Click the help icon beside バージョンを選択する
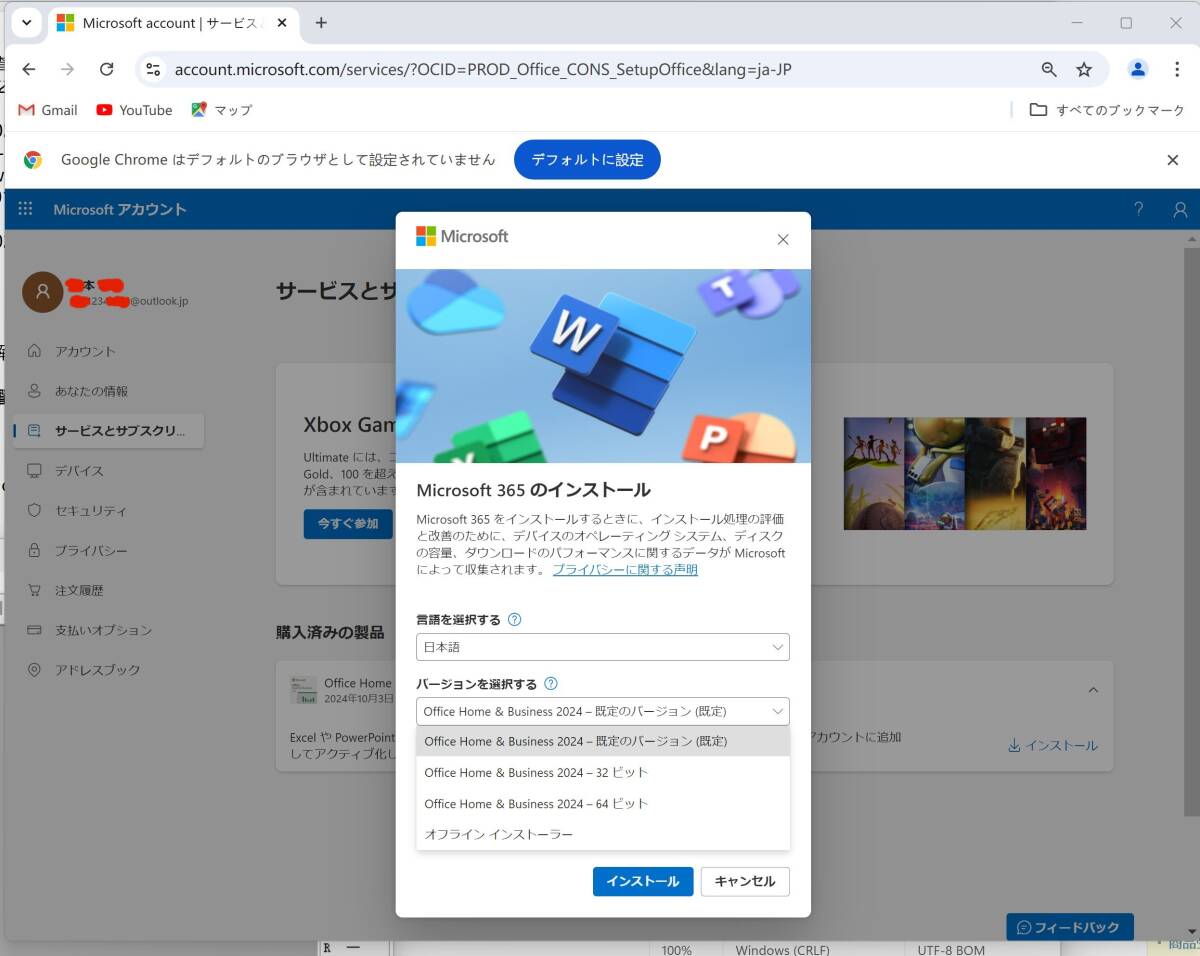Image resolution: width=1200 pixels, height=956 pixels. click(551, 684)
